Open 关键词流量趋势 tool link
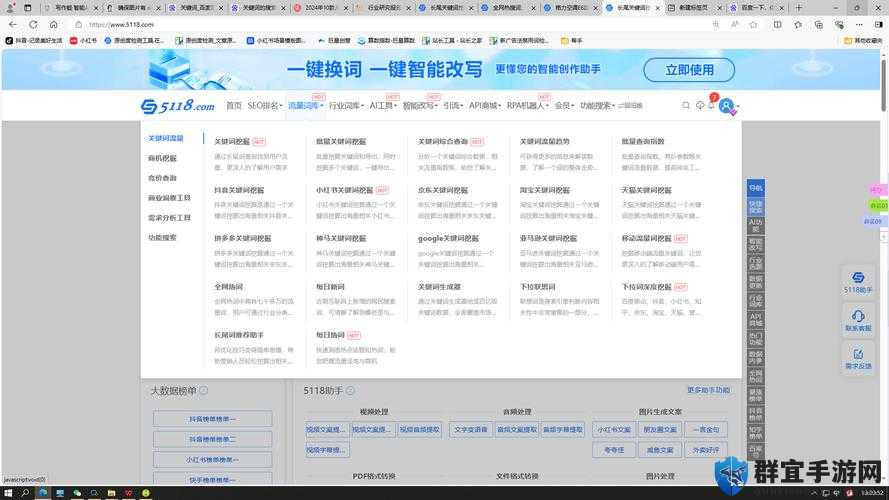Viewport: 889px width, 500px height. pyautogui.click(x=544, y=141)
